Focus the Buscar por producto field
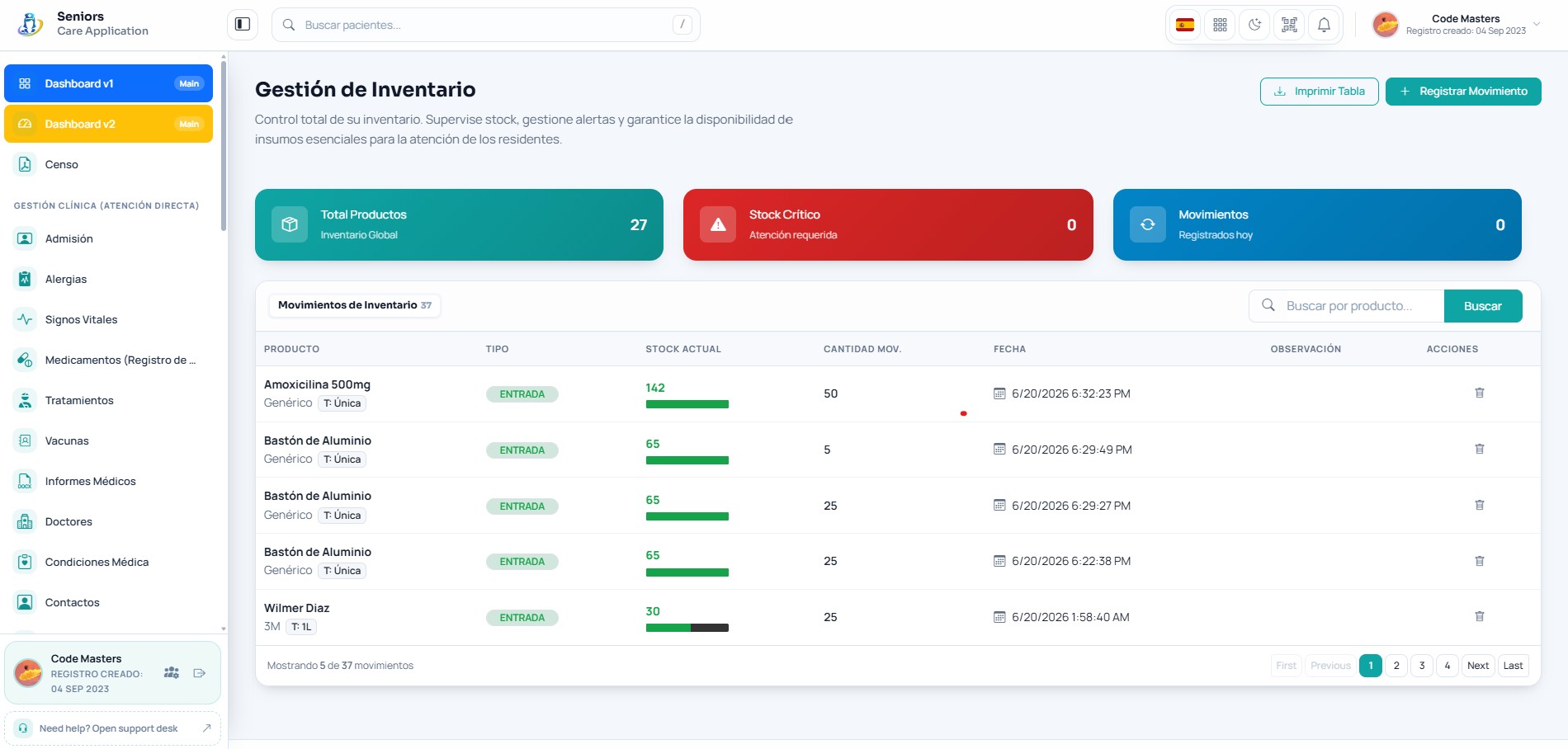Viewport: 1568px width, 749px height. tap(1347, 306)
